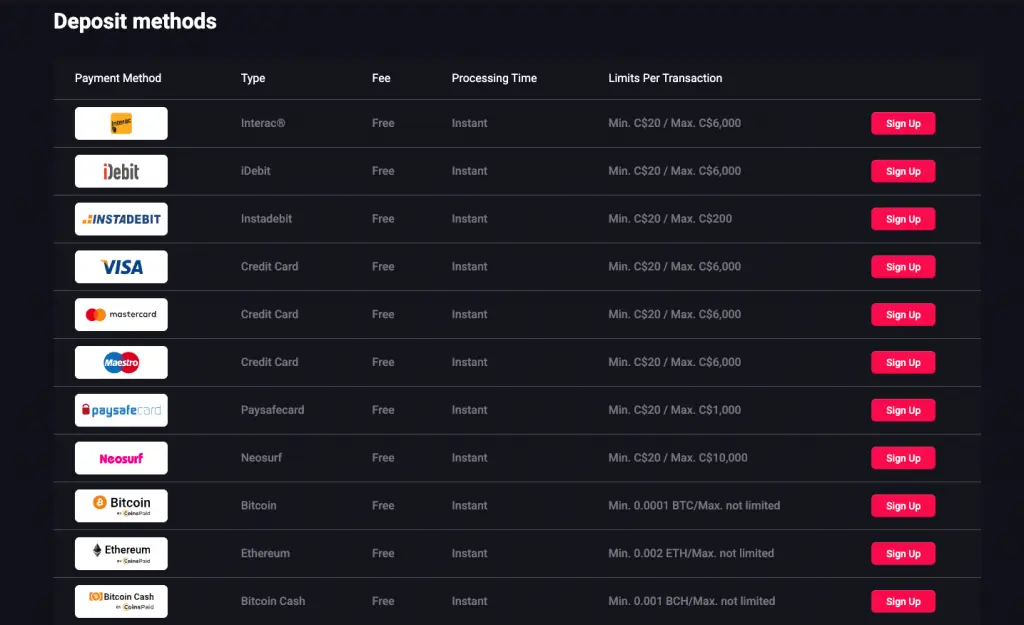Click Sign Up next to Neosurf
This screenshot has height=625, width=1024.
902,457
